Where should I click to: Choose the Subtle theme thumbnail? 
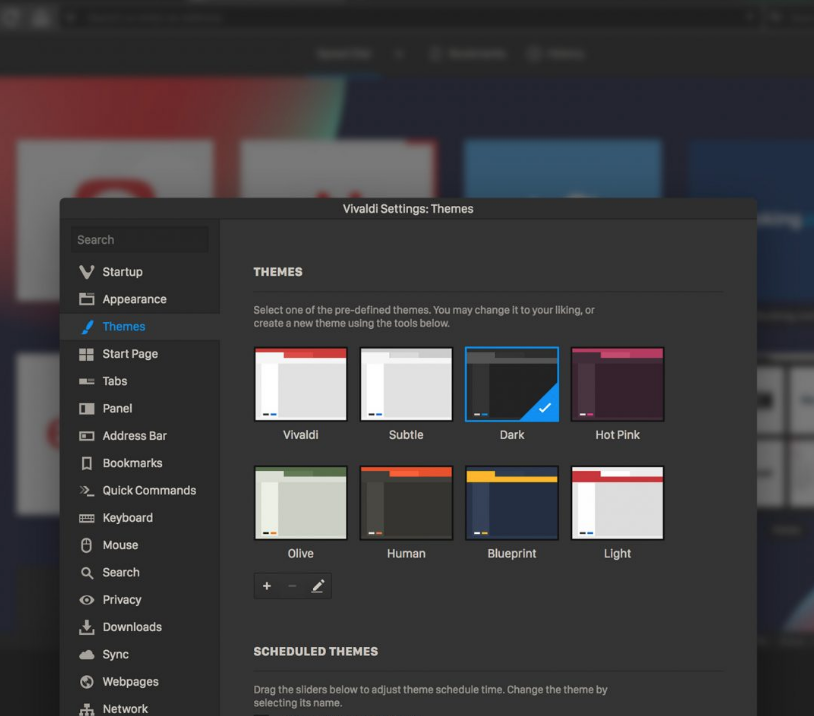[406, 384]
